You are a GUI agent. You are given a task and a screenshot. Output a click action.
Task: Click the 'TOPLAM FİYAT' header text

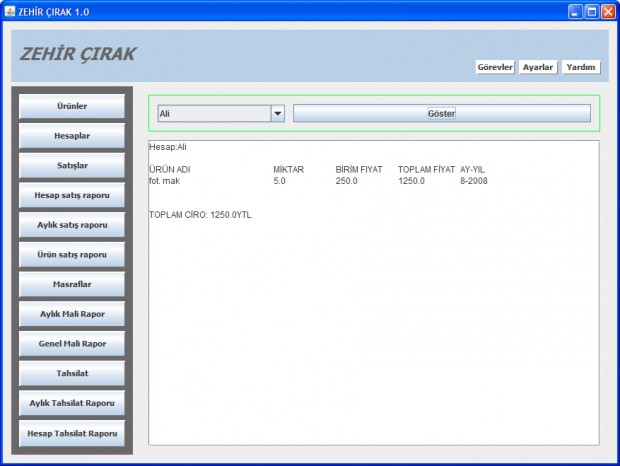pyautogui.click(x=426, y=170)
